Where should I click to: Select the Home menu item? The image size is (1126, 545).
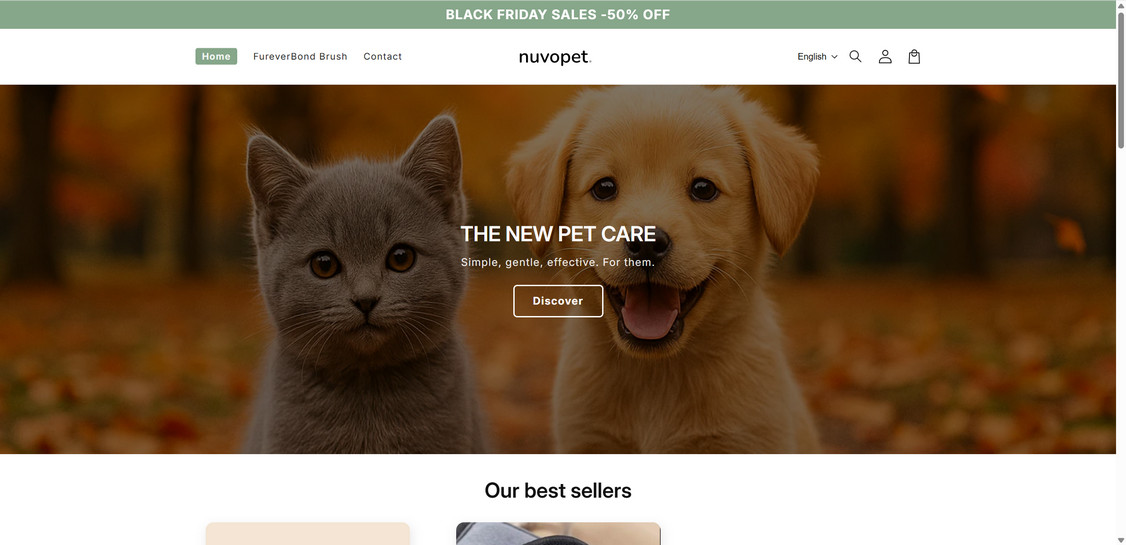(216, 56)
